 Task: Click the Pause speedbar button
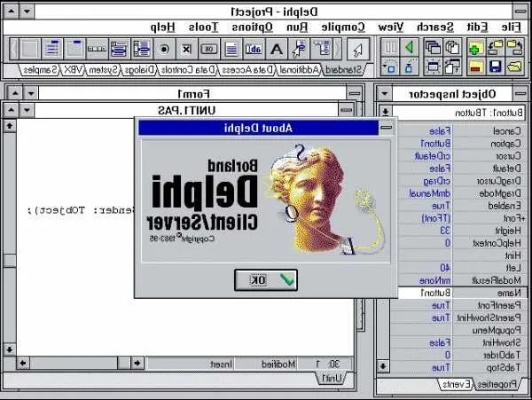(x=390, y=47)
